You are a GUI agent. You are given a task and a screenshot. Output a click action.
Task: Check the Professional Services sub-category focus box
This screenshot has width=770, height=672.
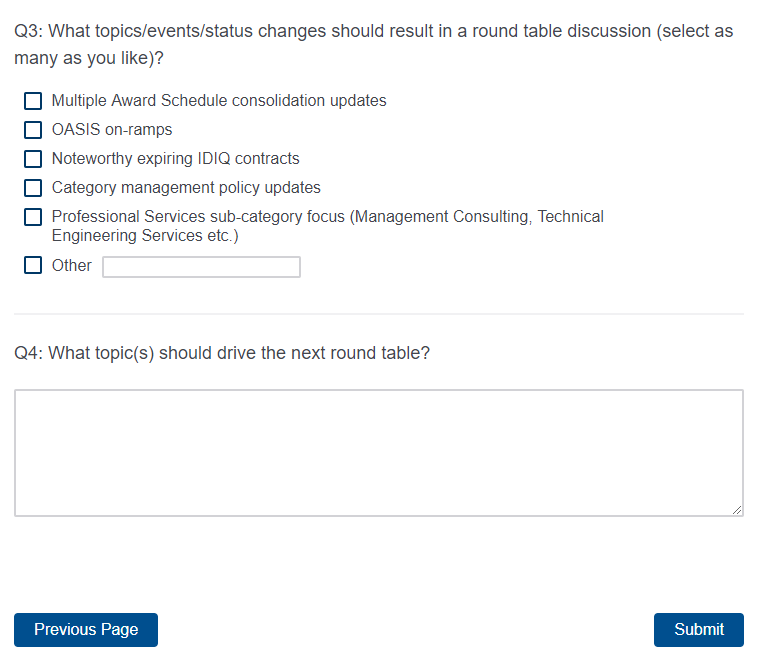[x=33, y=217]
